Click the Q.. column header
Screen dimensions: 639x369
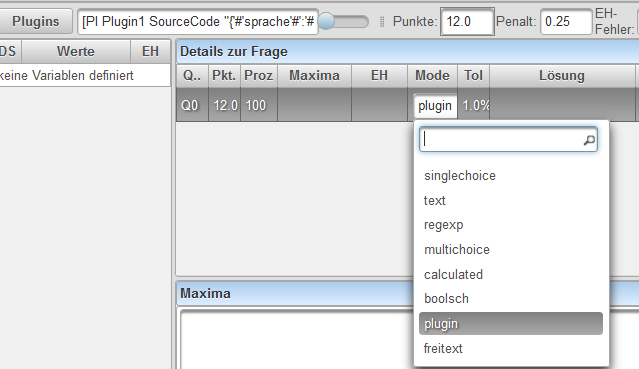192,76
